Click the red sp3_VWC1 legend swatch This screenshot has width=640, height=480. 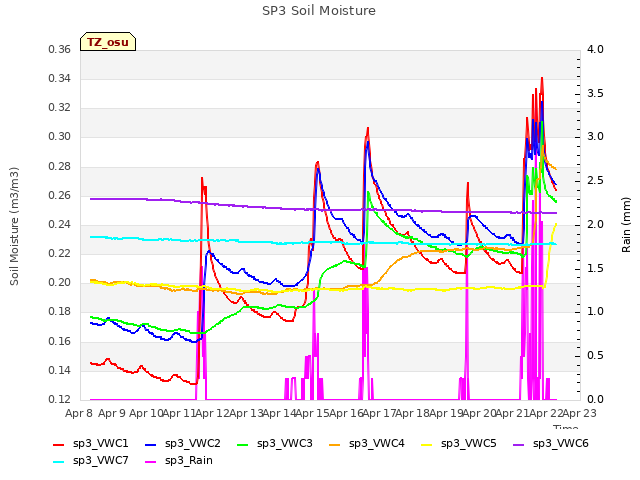tap(59, 444)
